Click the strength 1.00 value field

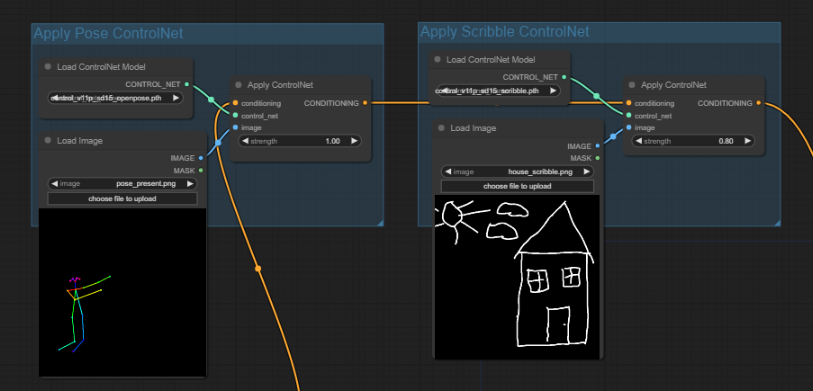300,141
